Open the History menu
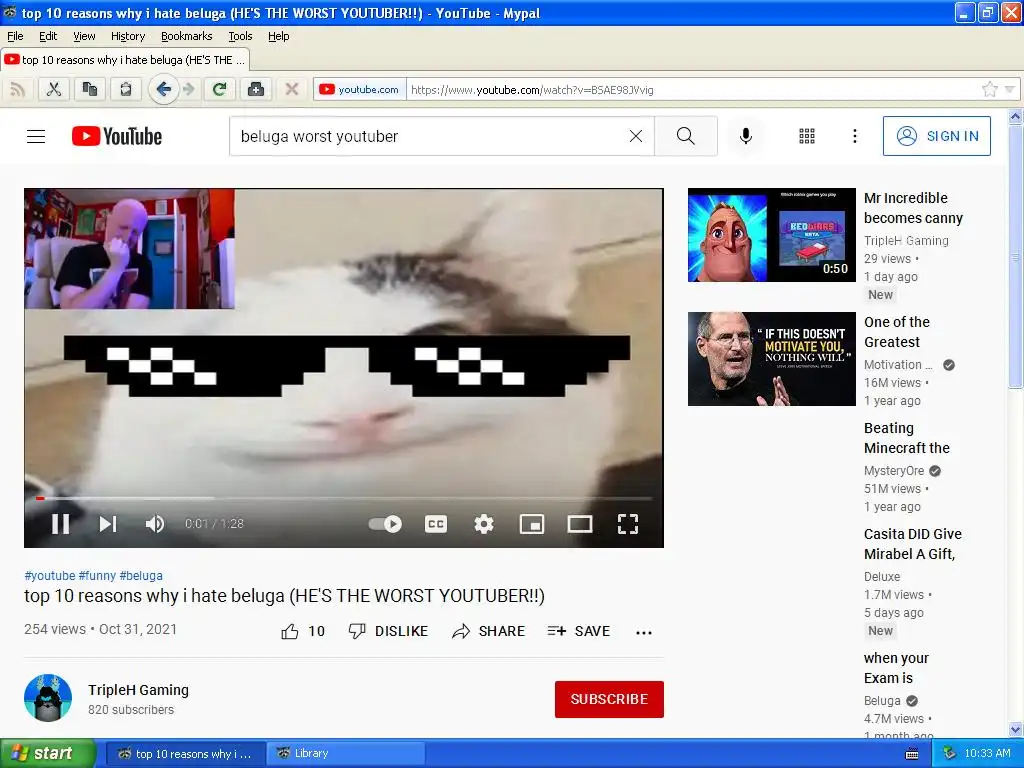 point(128,36)
